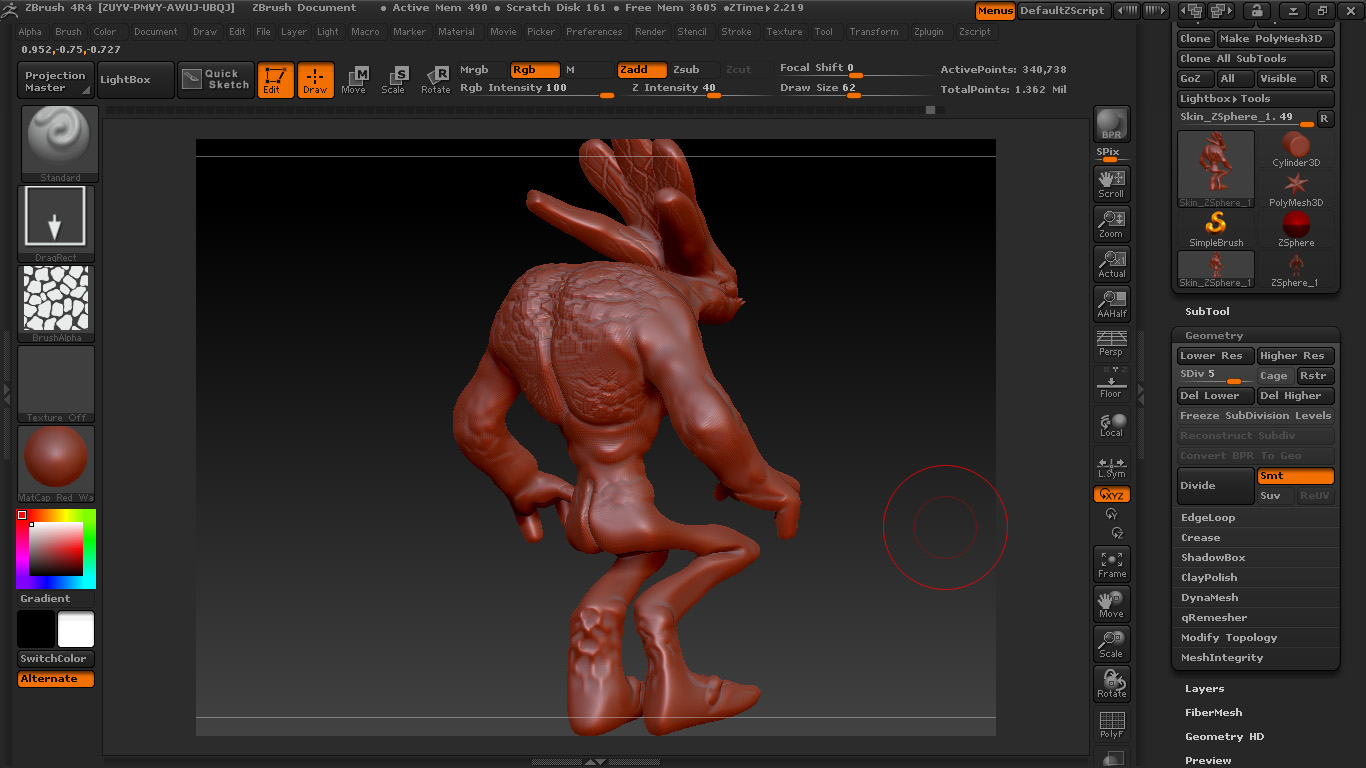Select the PolyMesh3D star tool

1296,189
